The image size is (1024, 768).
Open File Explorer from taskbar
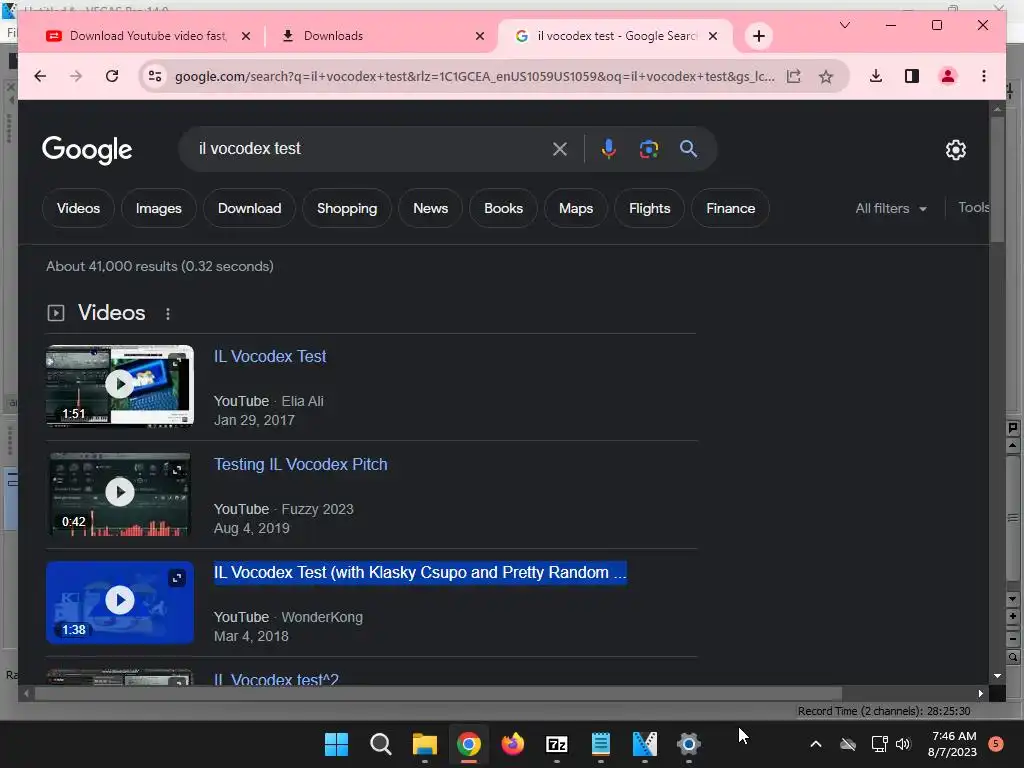[x=424, y=744]
